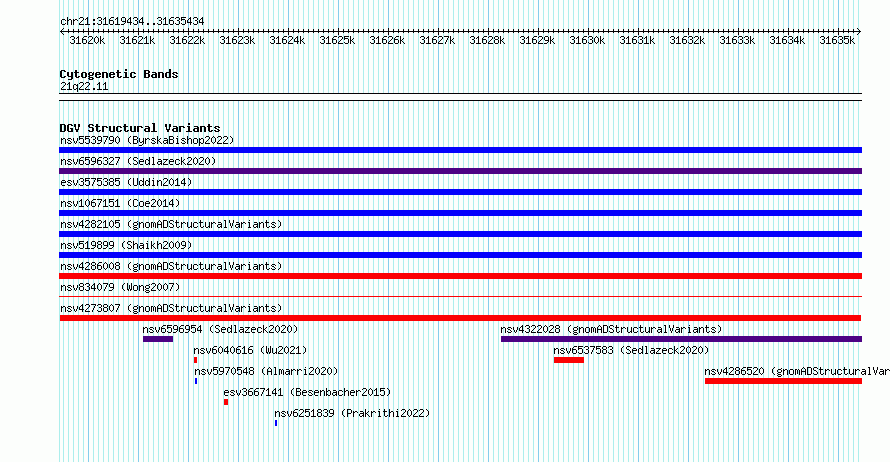The width and height of the screenshot is (890, 462).
Task: Click the 21q22.11 band label
Action: (x=84, y=86)
